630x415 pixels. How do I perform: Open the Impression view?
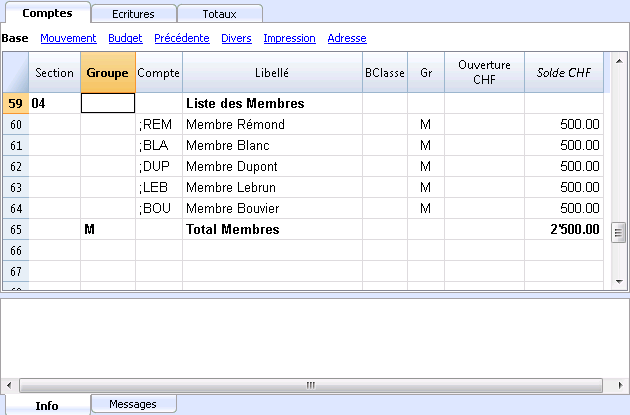(x=289, y=38)
